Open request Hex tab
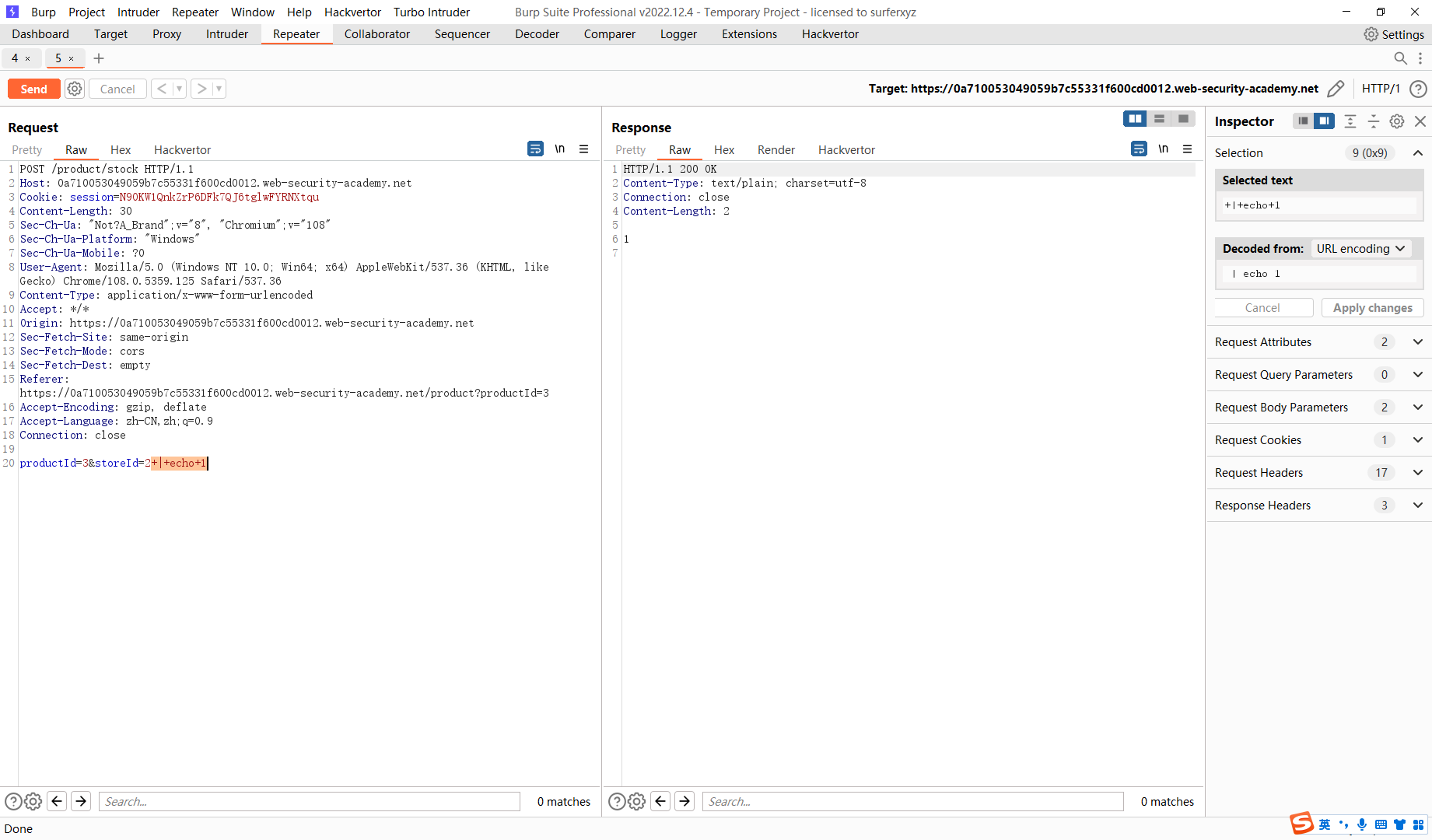The width and height of the screenshot is (1432, 840). 121,149
